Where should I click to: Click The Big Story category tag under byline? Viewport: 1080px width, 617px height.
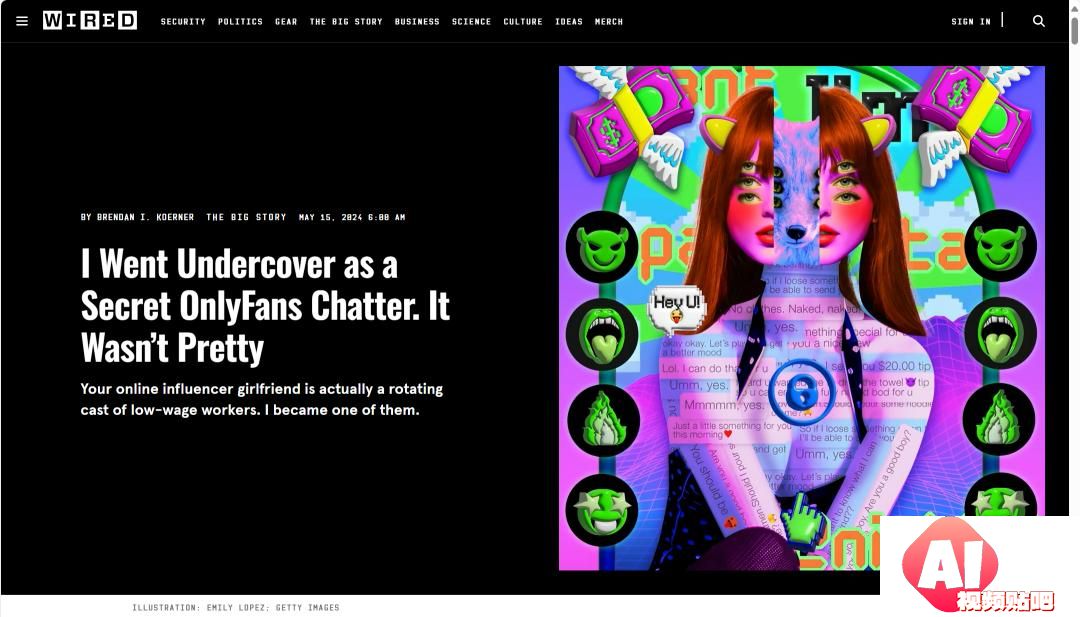tap(246, 217)
